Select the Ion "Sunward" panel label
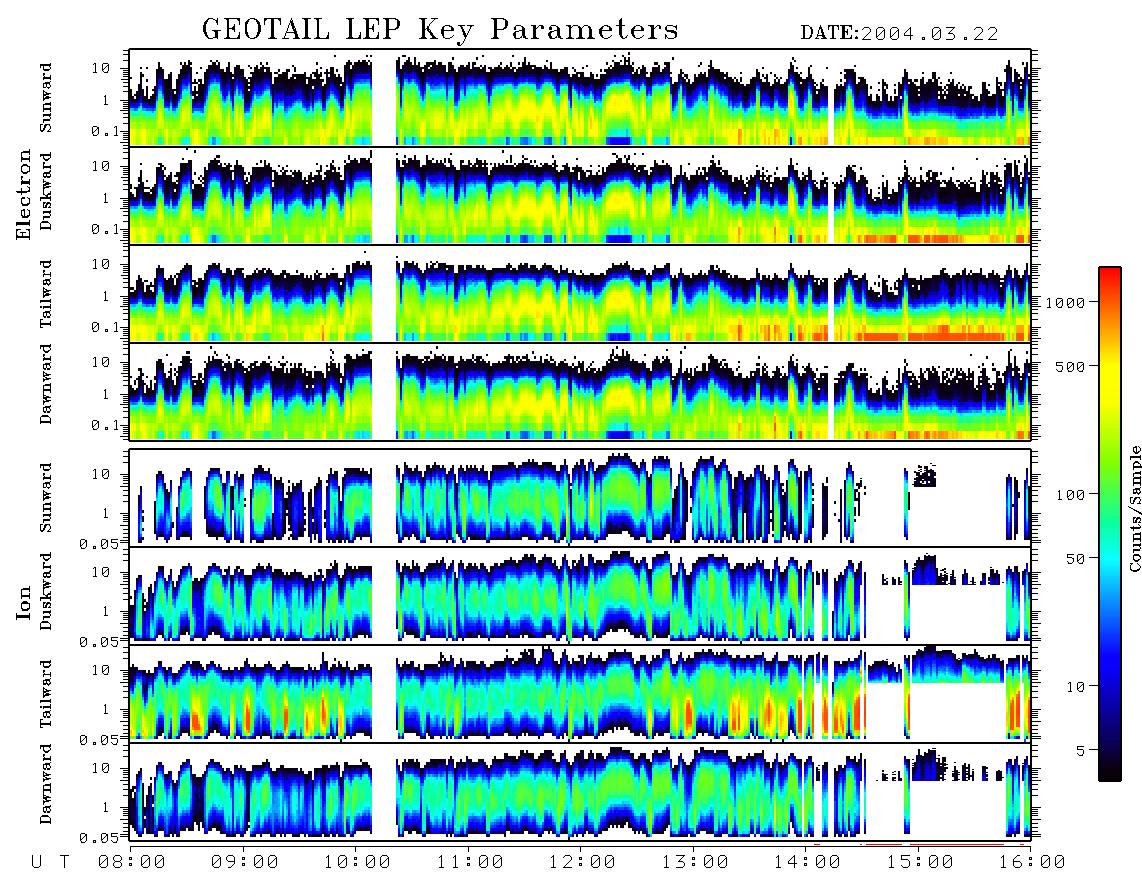Image resolution: width=1142 pixels, height=880 pixels. click(46, 498)
